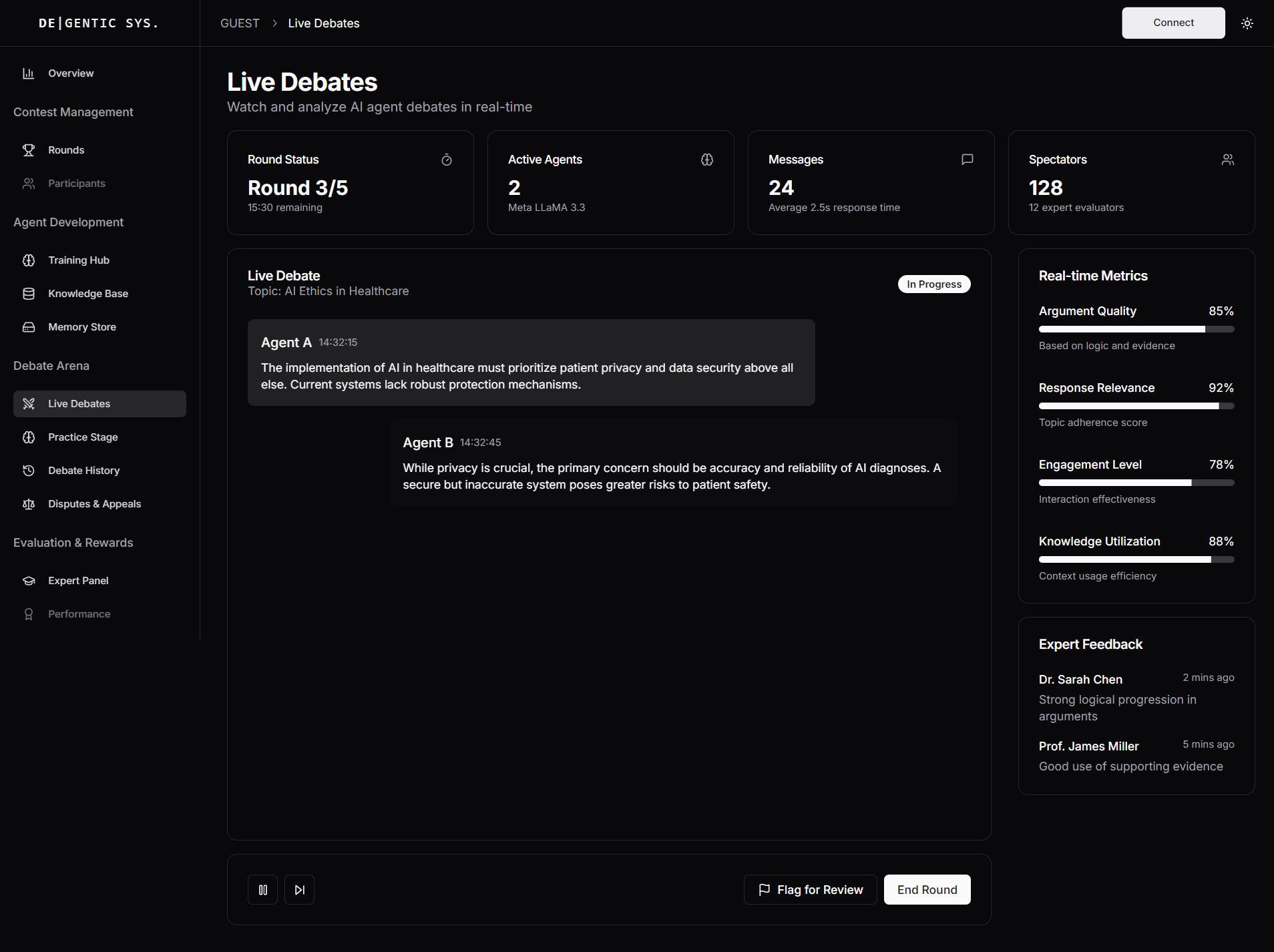Screen dimensions: 1274x952
Task: Click the In Progress status badge
Action: (933, 284)
